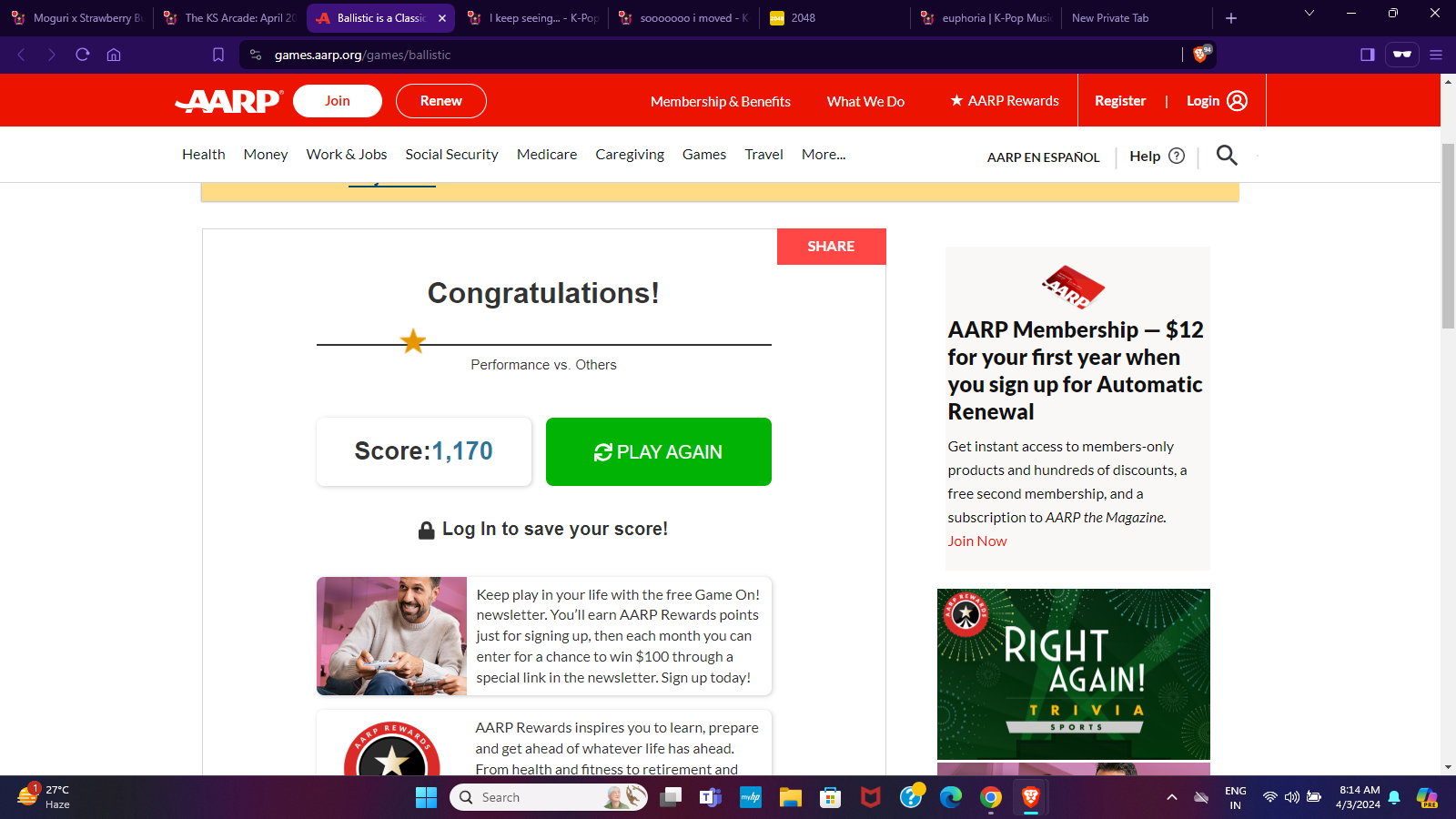Open the site information icon in address bar
1456x819 pixels.
tap(256, 55)
